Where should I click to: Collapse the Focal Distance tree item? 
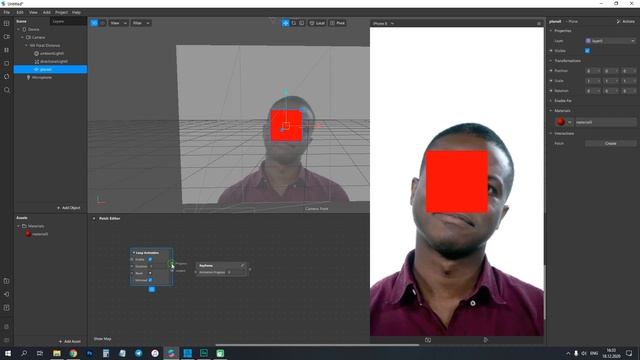[27, 45]
